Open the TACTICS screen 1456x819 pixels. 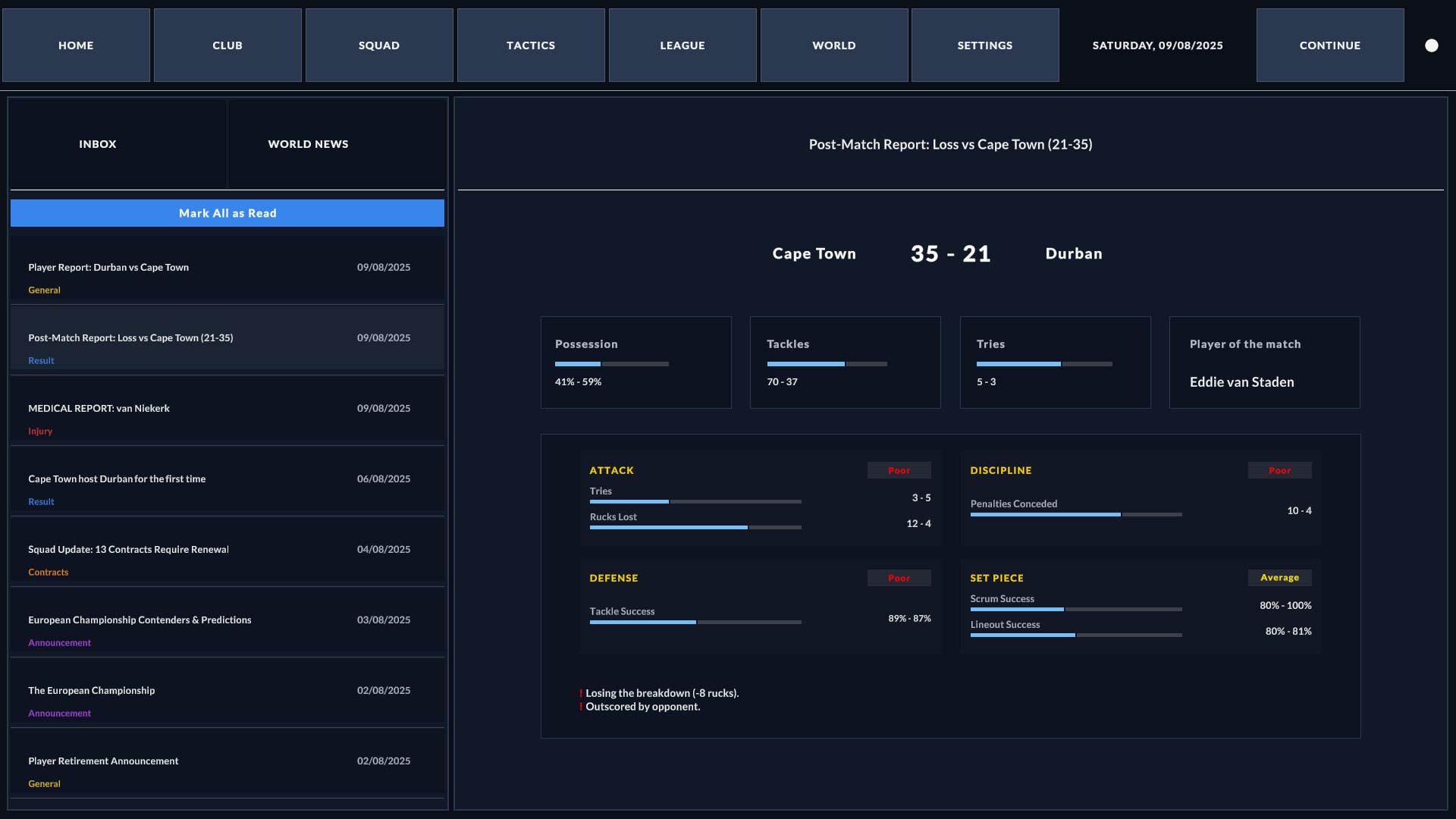[x=531, y=45]
